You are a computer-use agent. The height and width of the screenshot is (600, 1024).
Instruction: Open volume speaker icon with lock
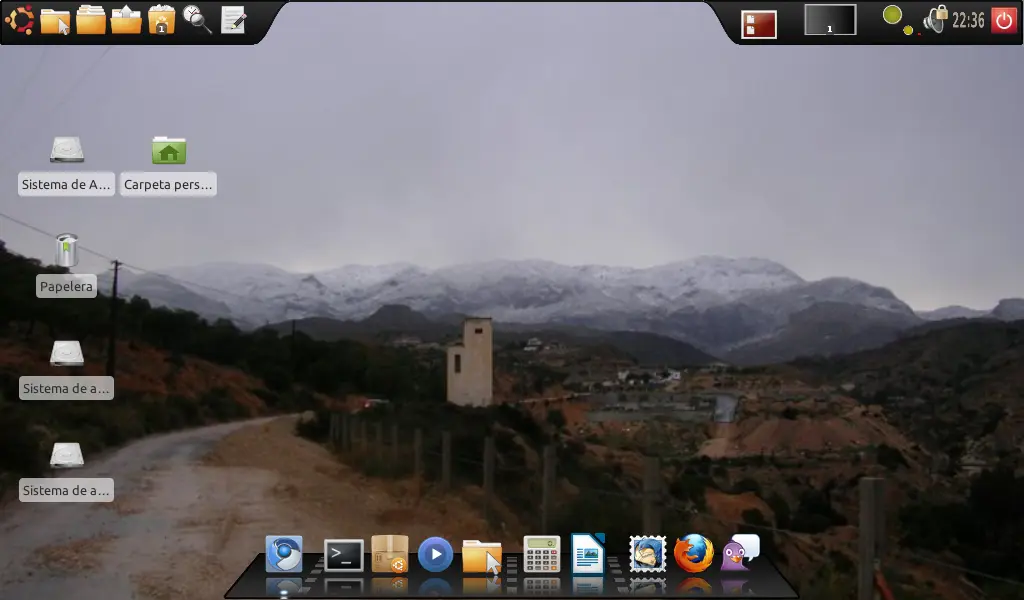[935, 20]
